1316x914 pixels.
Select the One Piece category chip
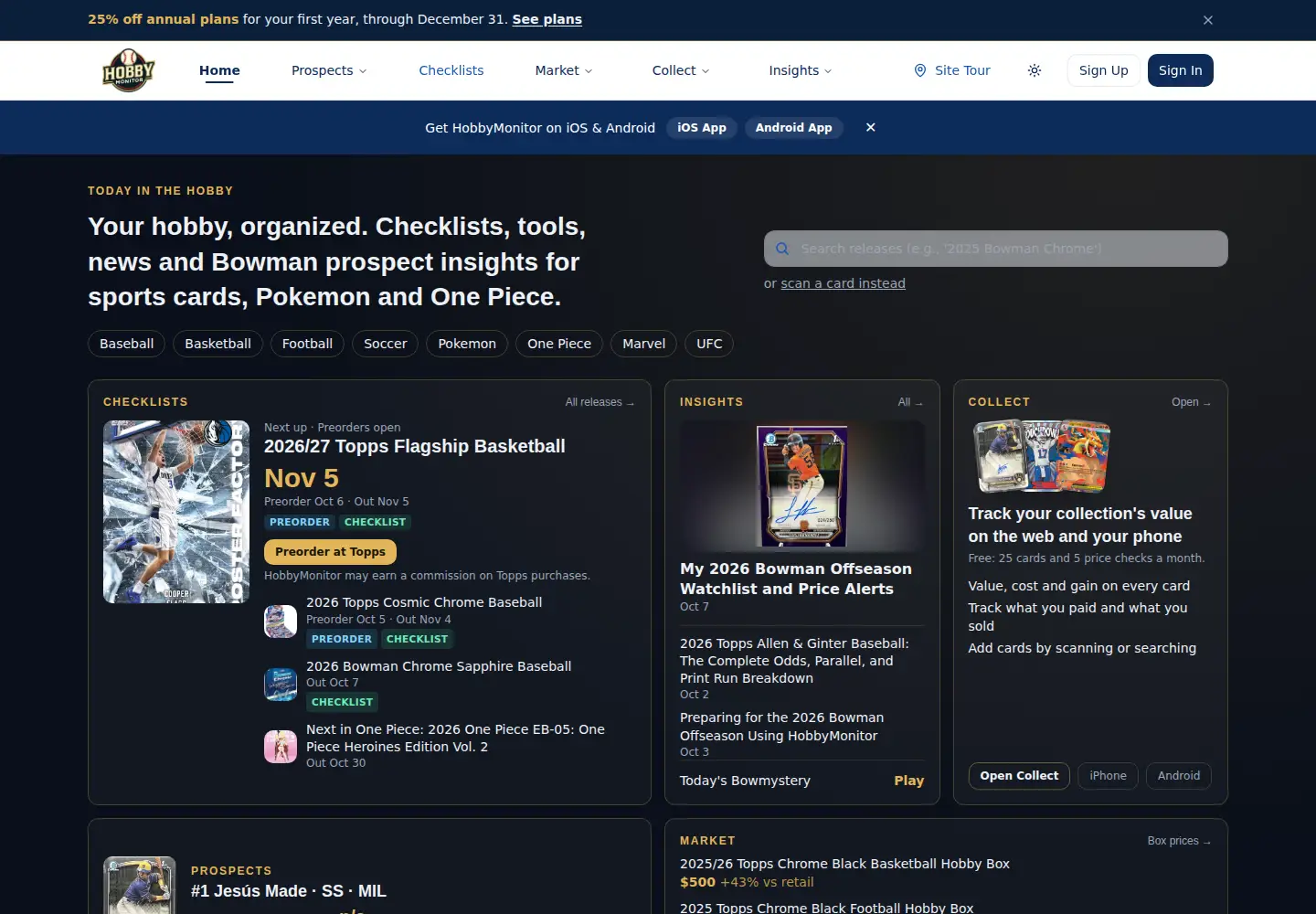[559, 344]
